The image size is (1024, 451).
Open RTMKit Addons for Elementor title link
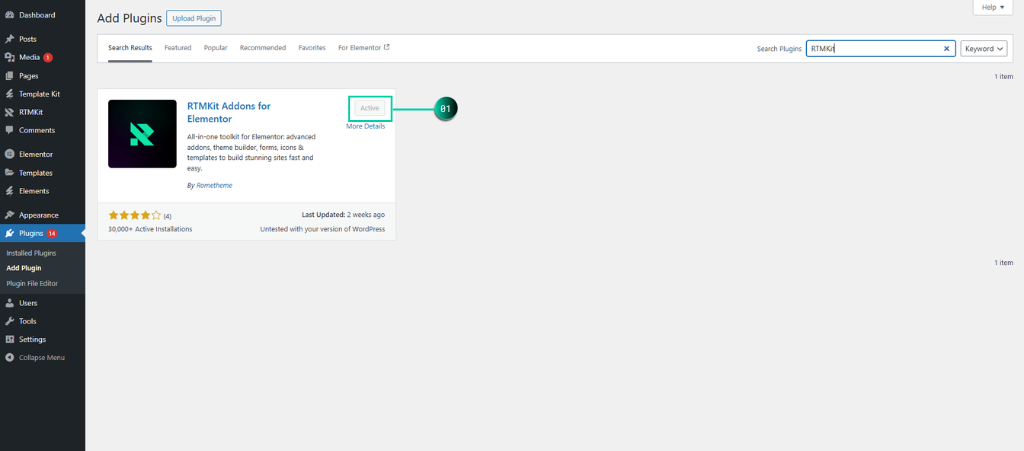click(229, 112)
